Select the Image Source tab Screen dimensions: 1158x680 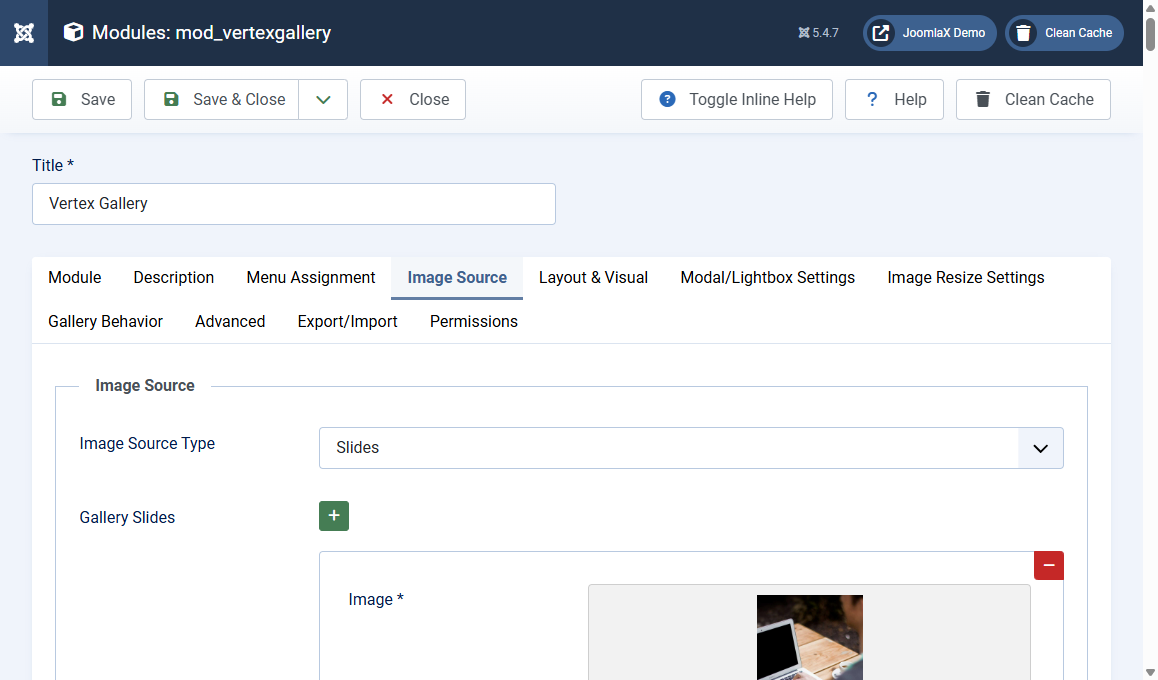click(x=457, y=278)
